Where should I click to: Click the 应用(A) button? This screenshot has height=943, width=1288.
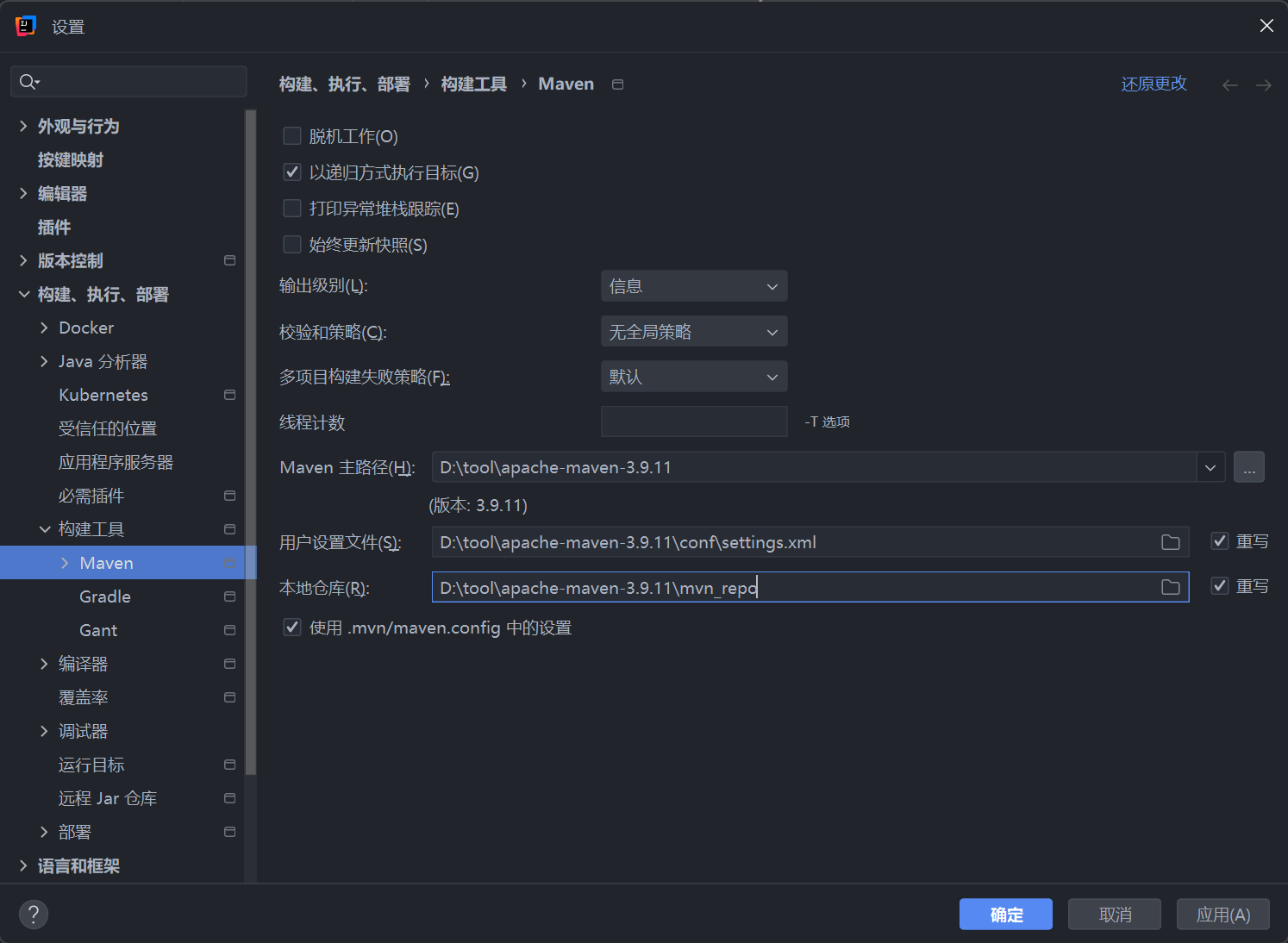coord(1223,915)
